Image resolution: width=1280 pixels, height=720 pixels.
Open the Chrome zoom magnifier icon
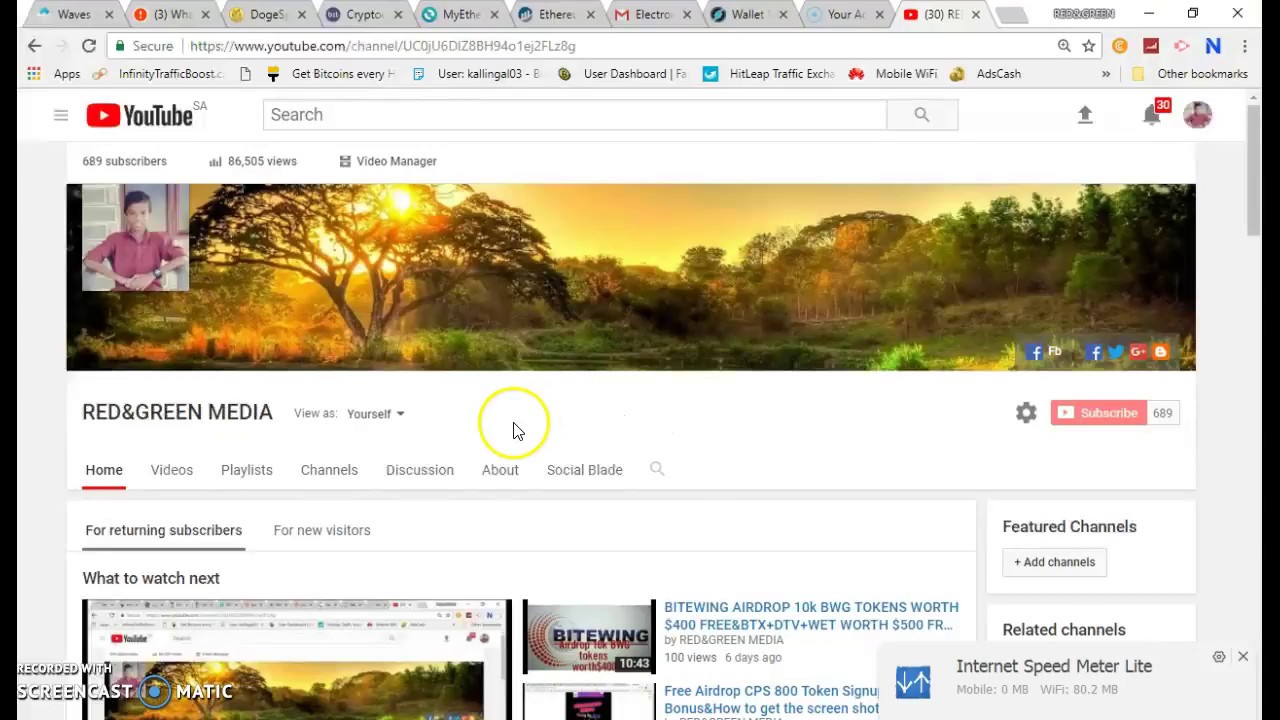pos(1064,46)
